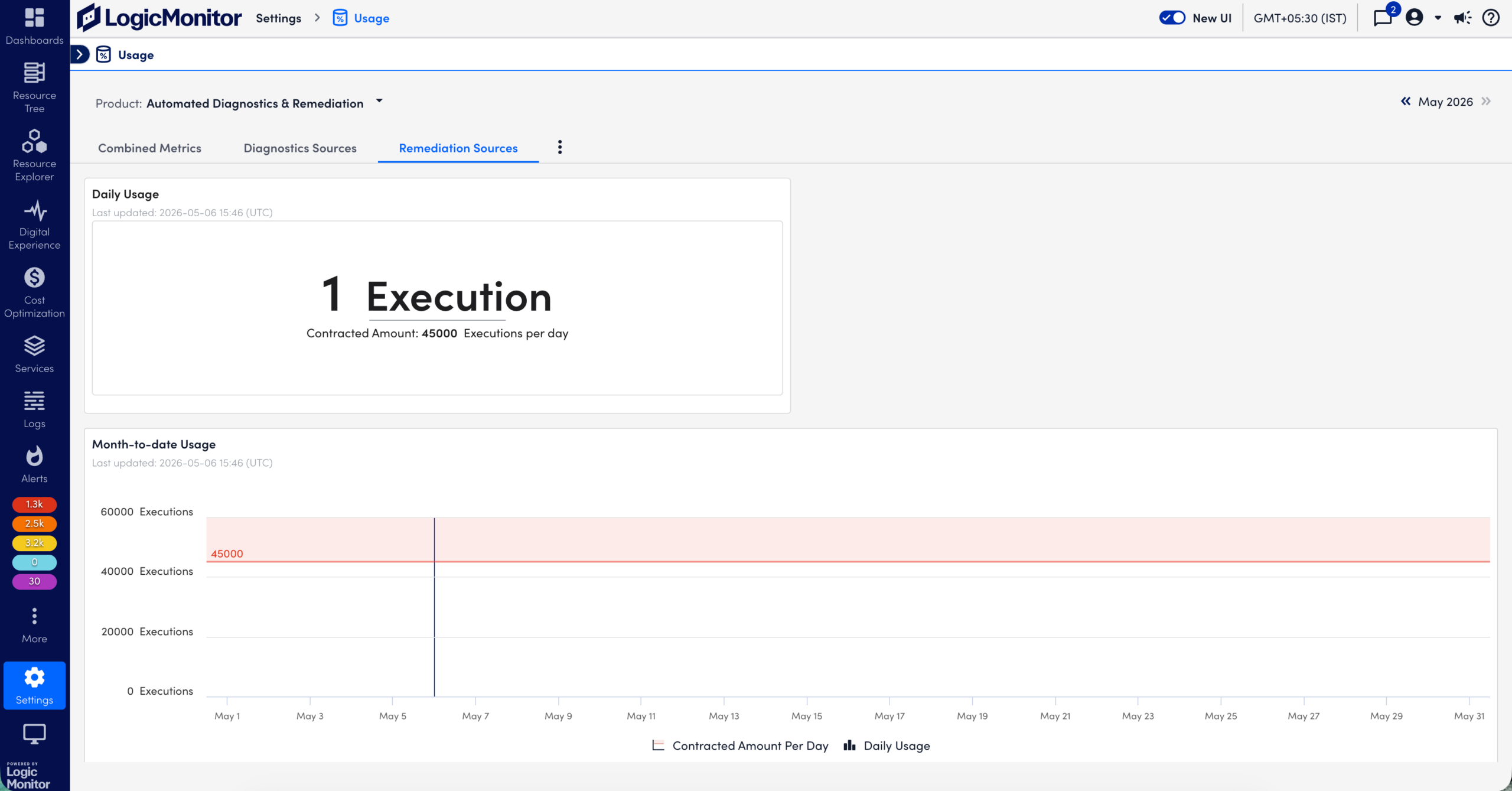Click May 7 axis label
Image resolution: width=1512 pixels, height=791 pixels.
click(x=475, y=715)
